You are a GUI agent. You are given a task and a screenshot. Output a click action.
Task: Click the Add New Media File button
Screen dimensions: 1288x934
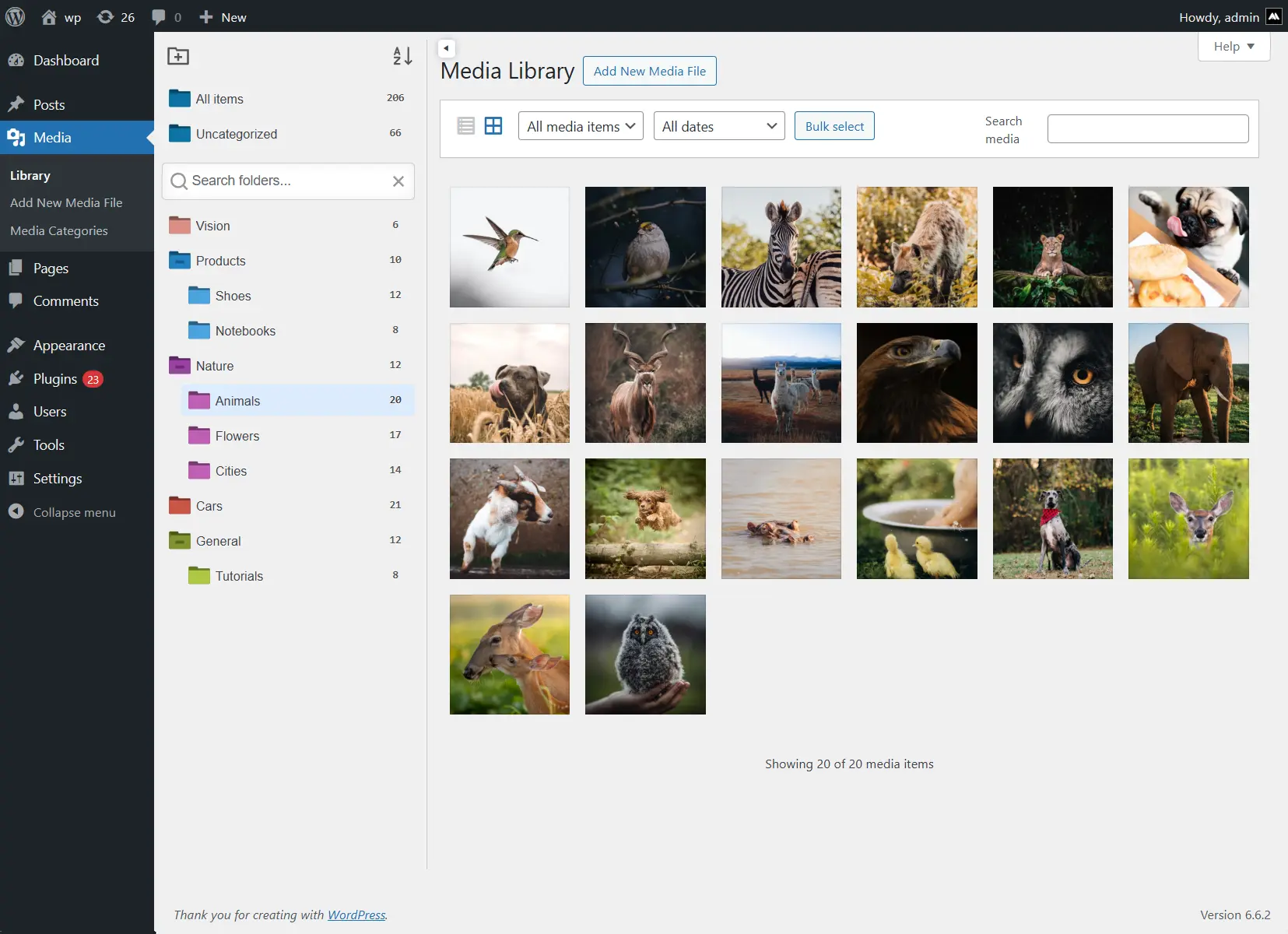649,70
